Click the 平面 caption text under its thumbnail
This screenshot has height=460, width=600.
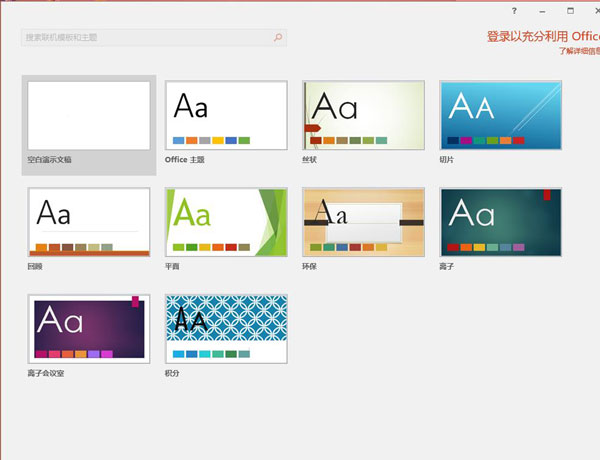pos(175,266)
